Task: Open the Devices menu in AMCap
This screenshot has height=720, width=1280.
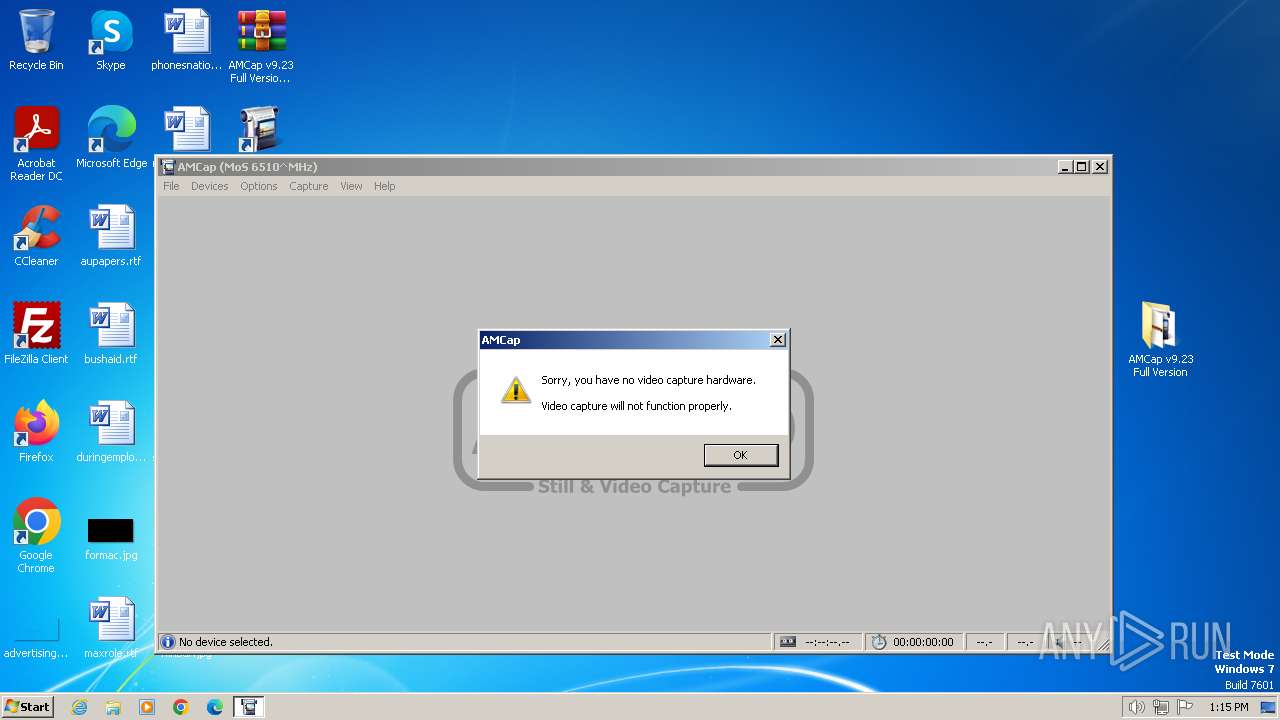Action: point(210,186)
